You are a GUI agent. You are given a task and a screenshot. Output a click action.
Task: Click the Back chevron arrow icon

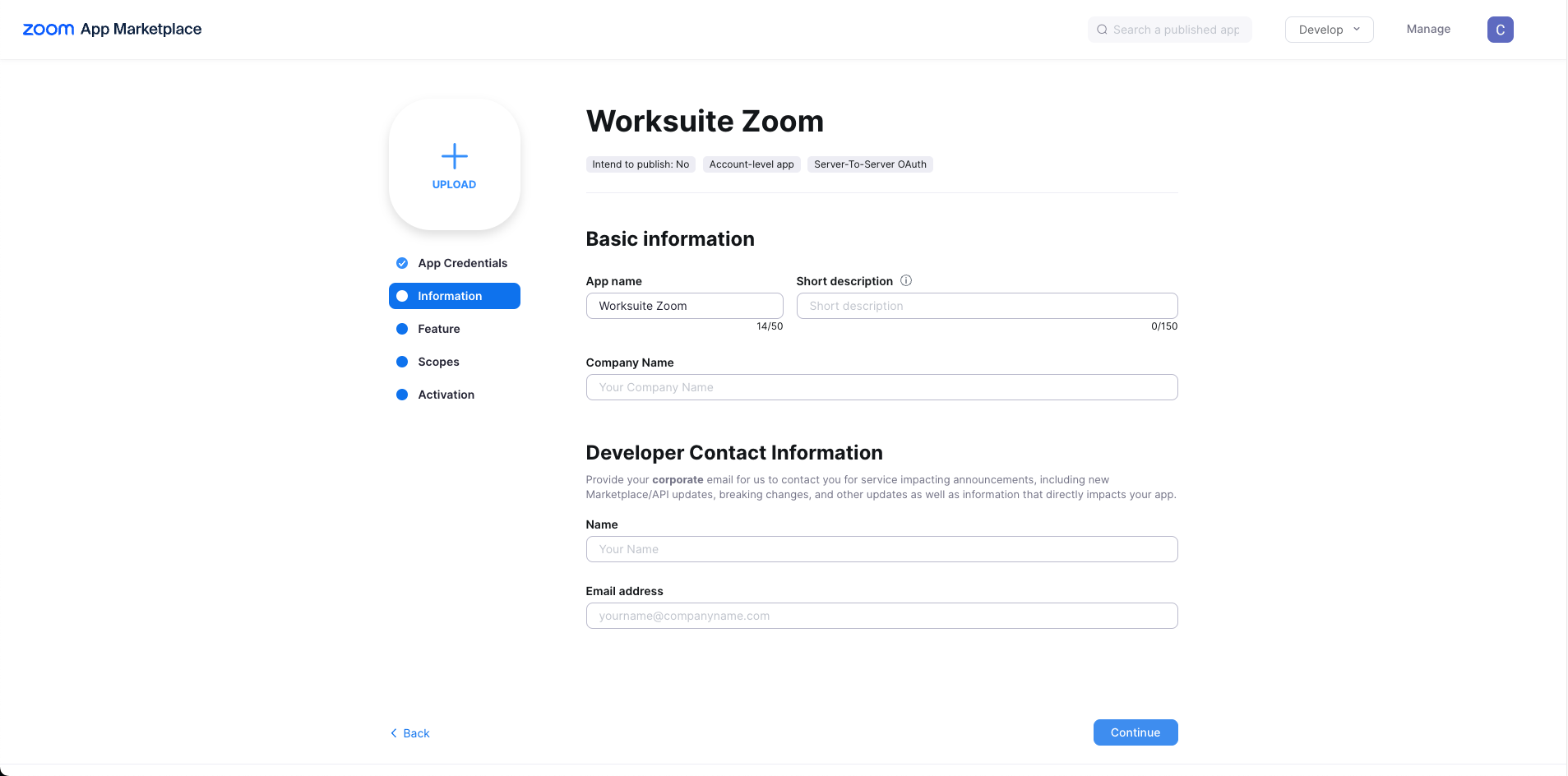pos(394,733)
